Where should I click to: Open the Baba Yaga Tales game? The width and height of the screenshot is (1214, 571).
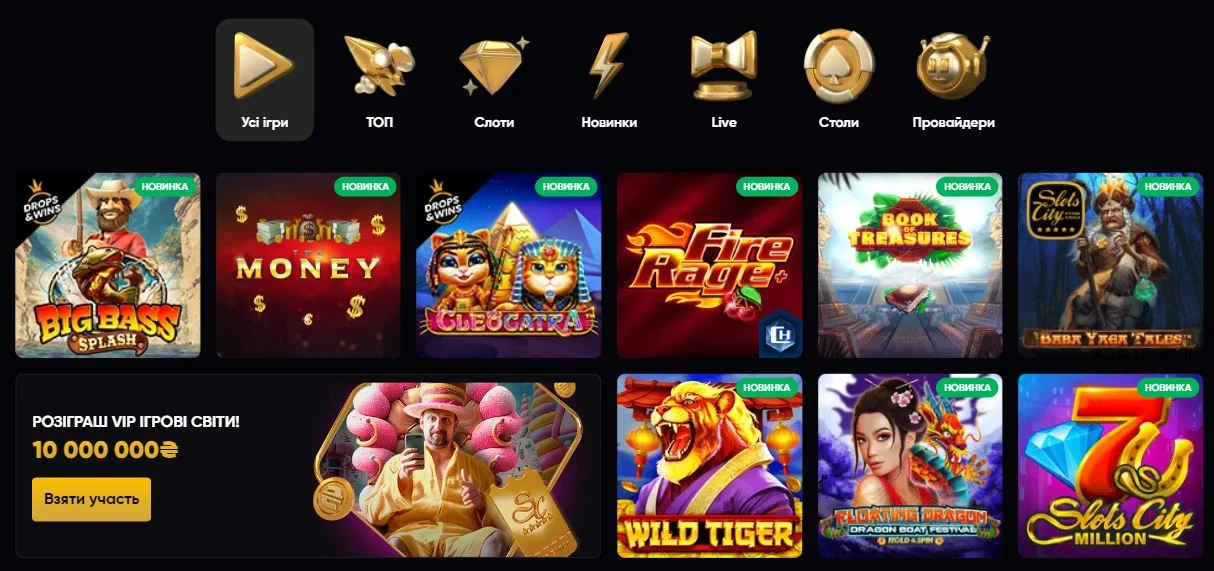coord(1110,265)
